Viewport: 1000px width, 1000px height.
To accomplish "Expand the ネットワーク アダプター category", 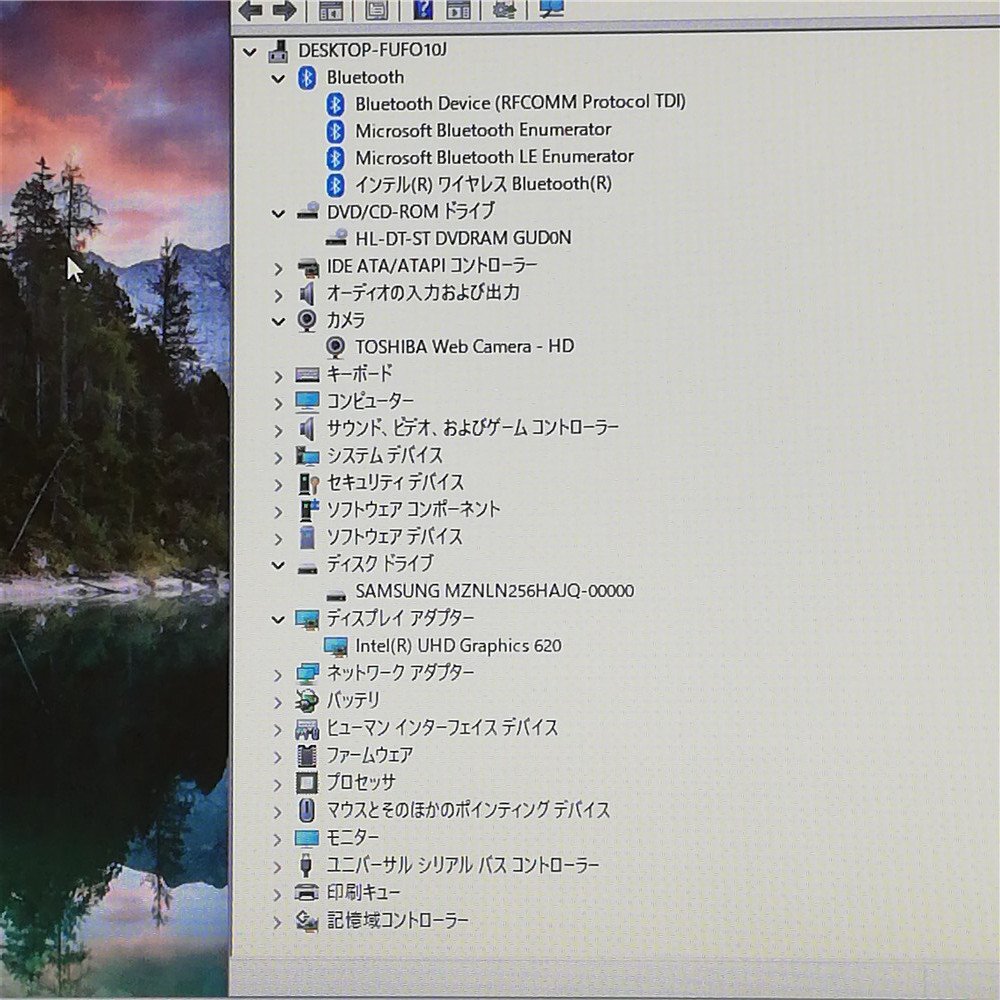I will pyautogui.click(x=277, y=675).
